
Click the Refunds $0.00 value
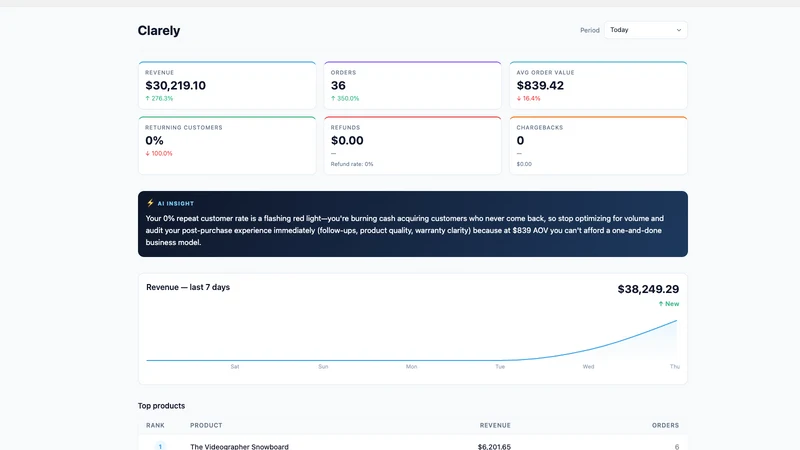pyautogui.click(x=347, y=141)
